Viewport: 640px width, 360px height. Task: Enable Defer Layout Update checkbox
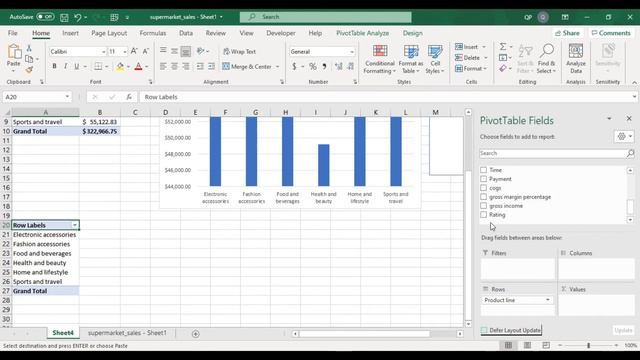point(484,330)
